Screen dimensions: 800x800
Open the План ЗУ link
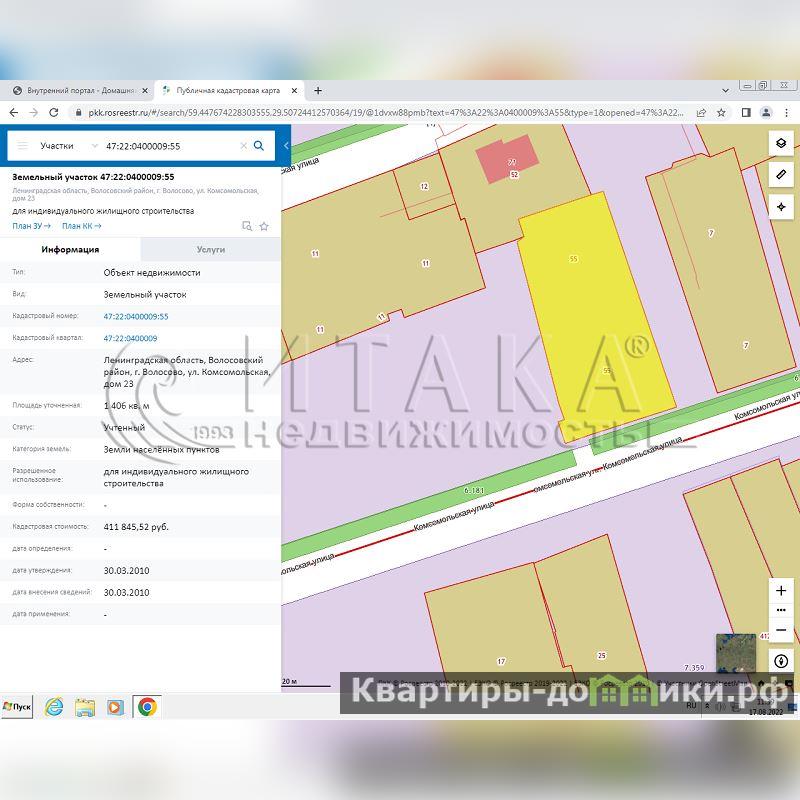coord(31,226)
